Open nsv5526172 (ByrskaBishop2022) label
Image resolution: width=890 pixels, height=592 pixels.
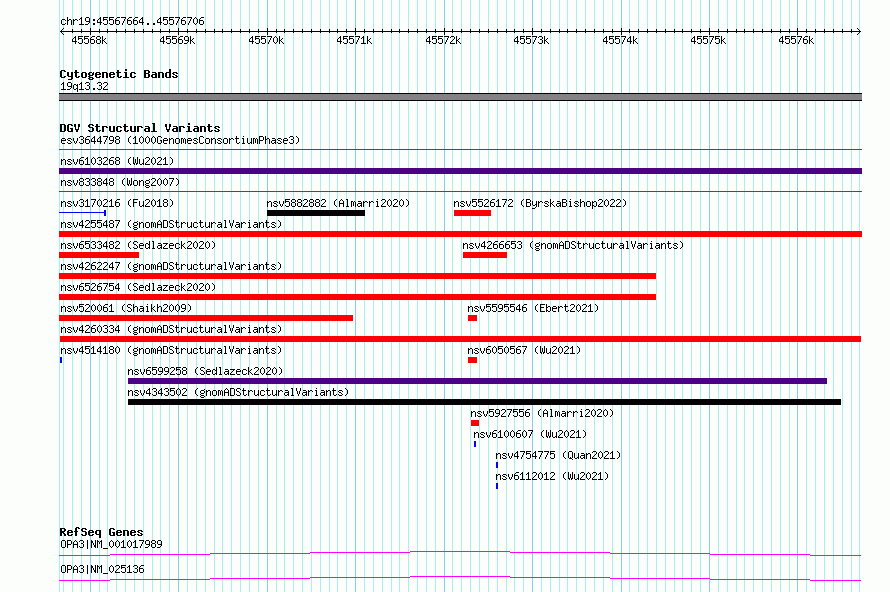540,203
